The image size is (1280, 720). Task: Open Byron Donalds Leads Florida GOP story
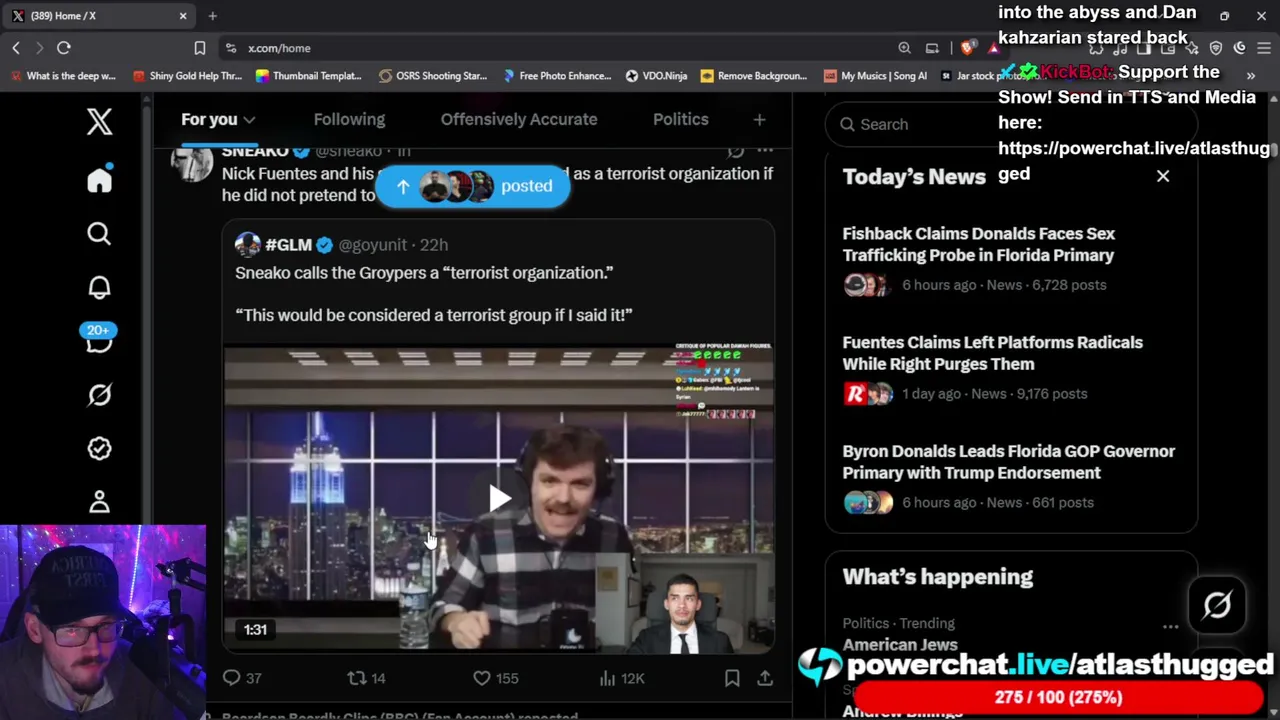pyautogui.click(x=1009, y=462)
